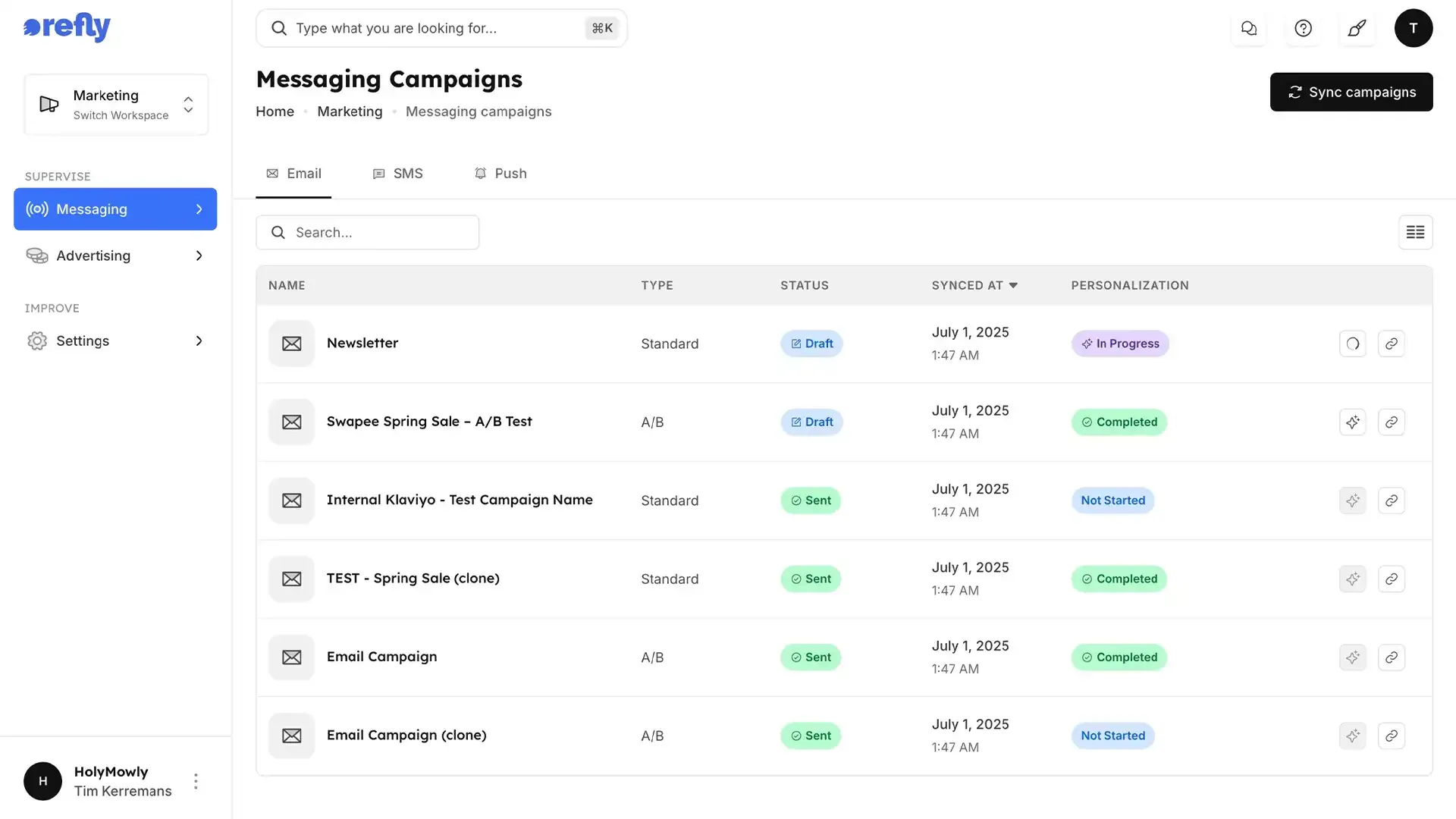Click the NAME column header
This screenshot has height=819, width=1456.
287,285
